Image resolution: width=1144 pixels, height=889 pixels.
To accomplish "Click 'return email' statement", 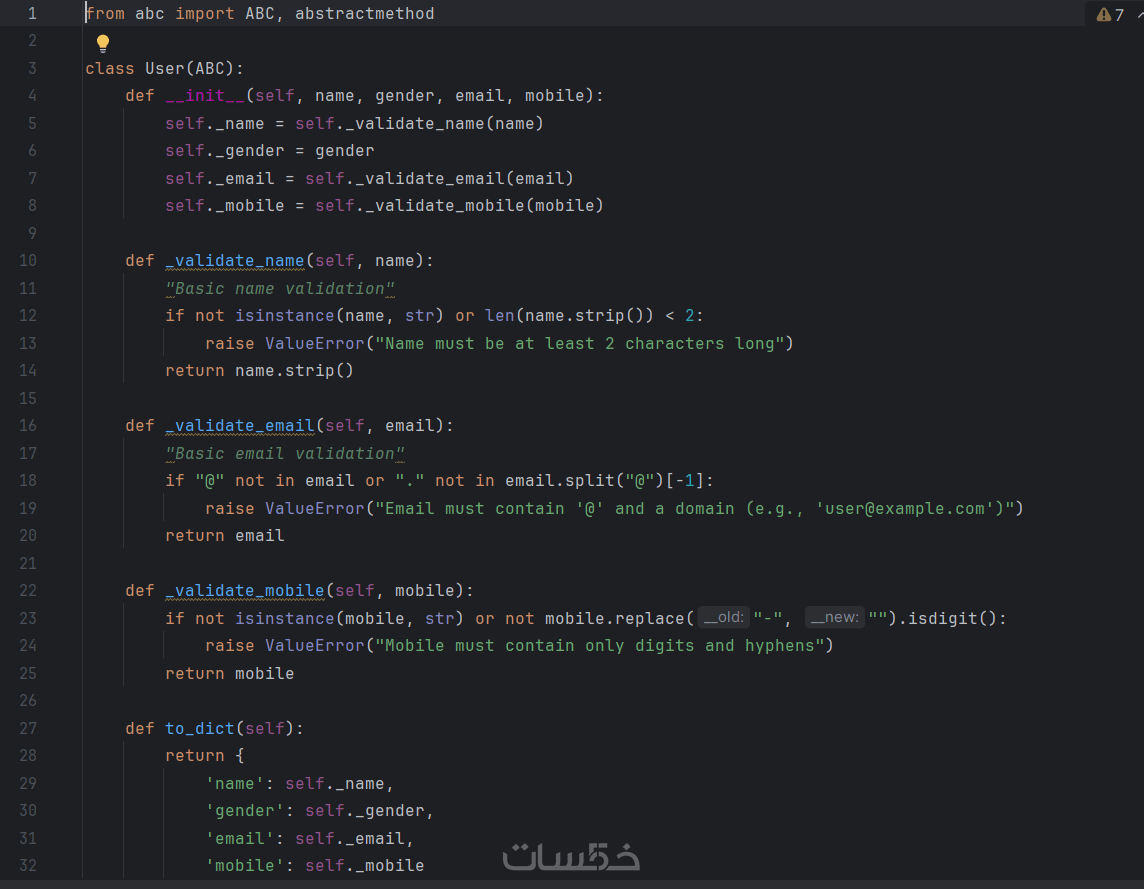I will (x=225, y=536).
